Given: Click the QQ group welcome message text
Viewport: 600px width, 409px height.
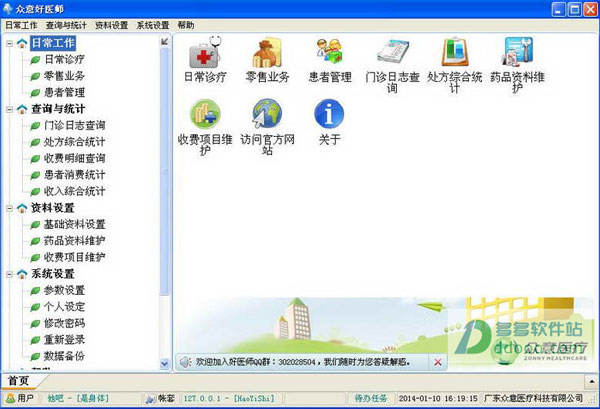Looking at the screenshot, I should (x=303, y=362).
